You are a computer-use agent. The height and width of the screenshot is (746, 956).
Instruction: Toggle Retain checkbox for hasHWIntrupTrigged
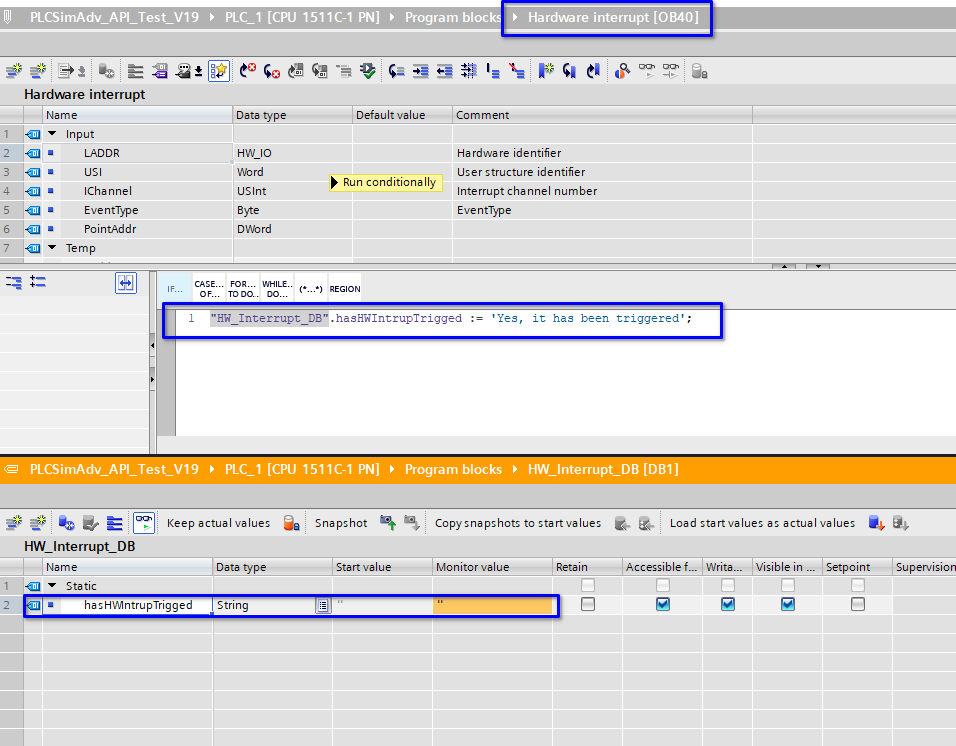[588, 605]
